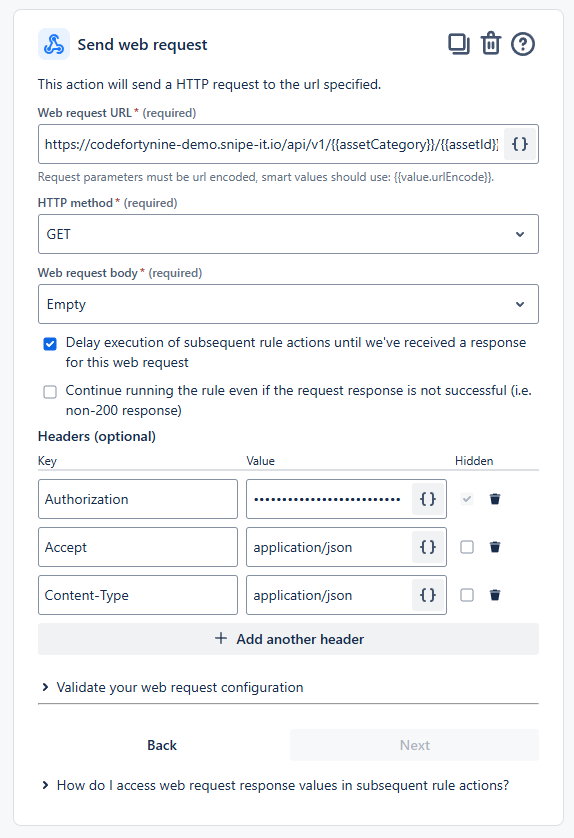Click the duplicate action icon
The image size is (574, 838).
tap(459, 44)
